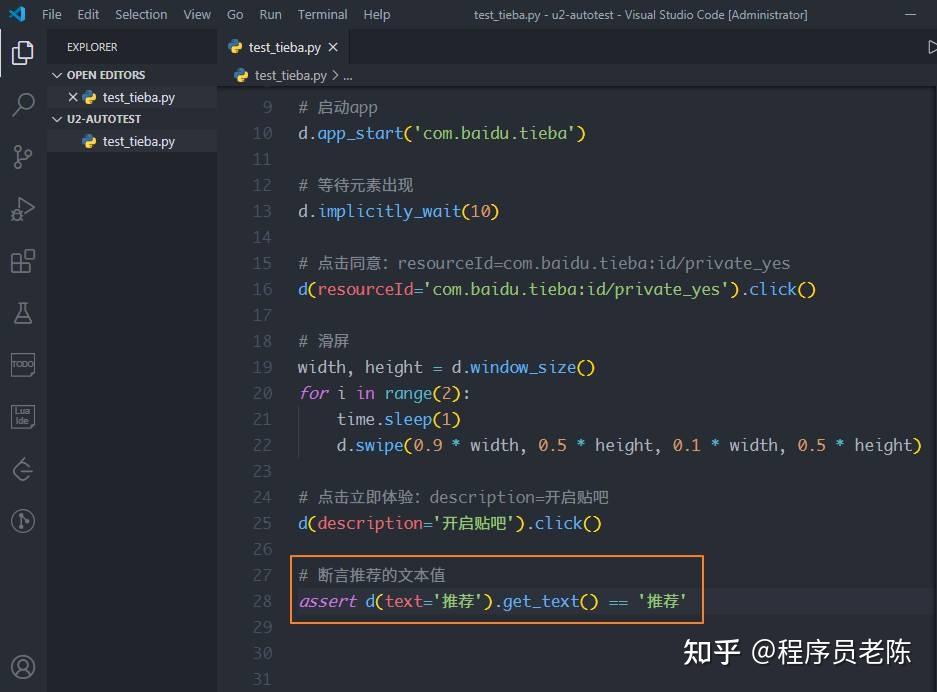Open the test flask panel in the sidebar

(x=22, y=312)
